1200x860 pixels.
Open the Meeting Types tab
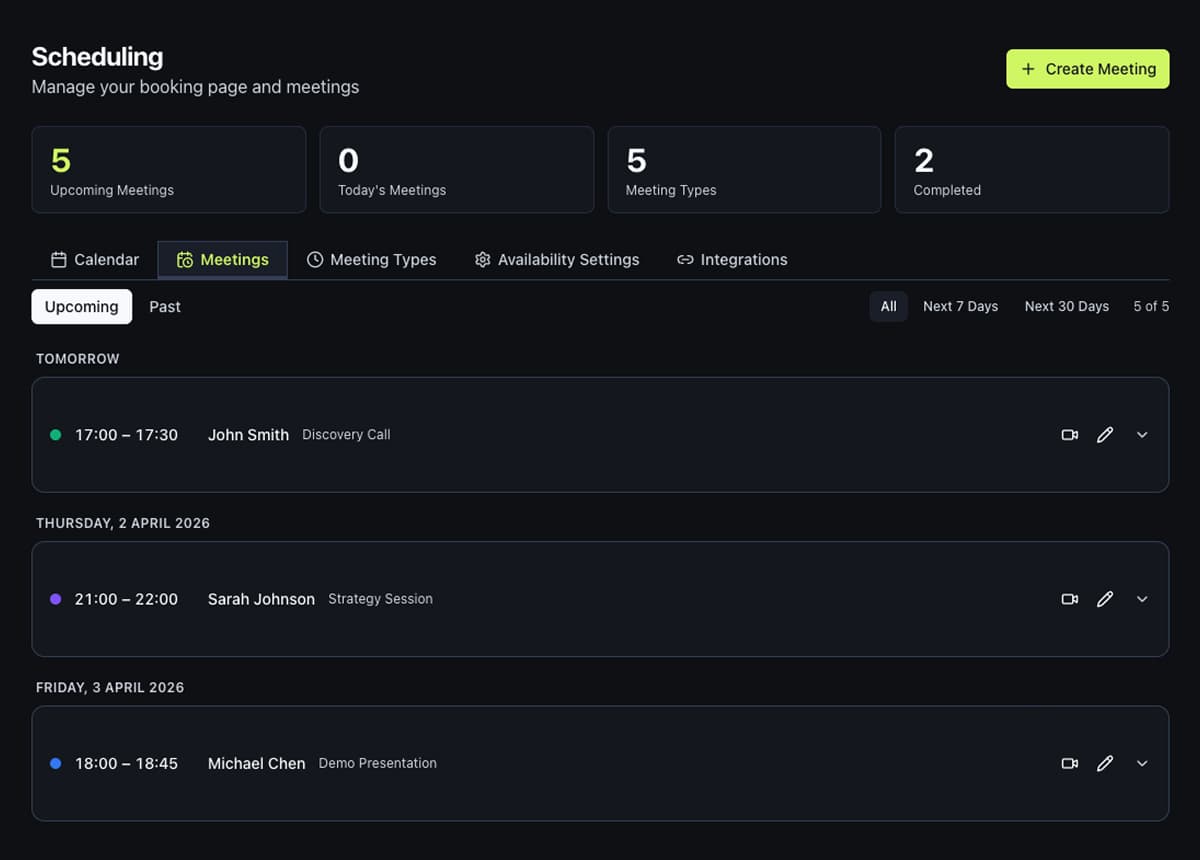[x=371, y=260]
